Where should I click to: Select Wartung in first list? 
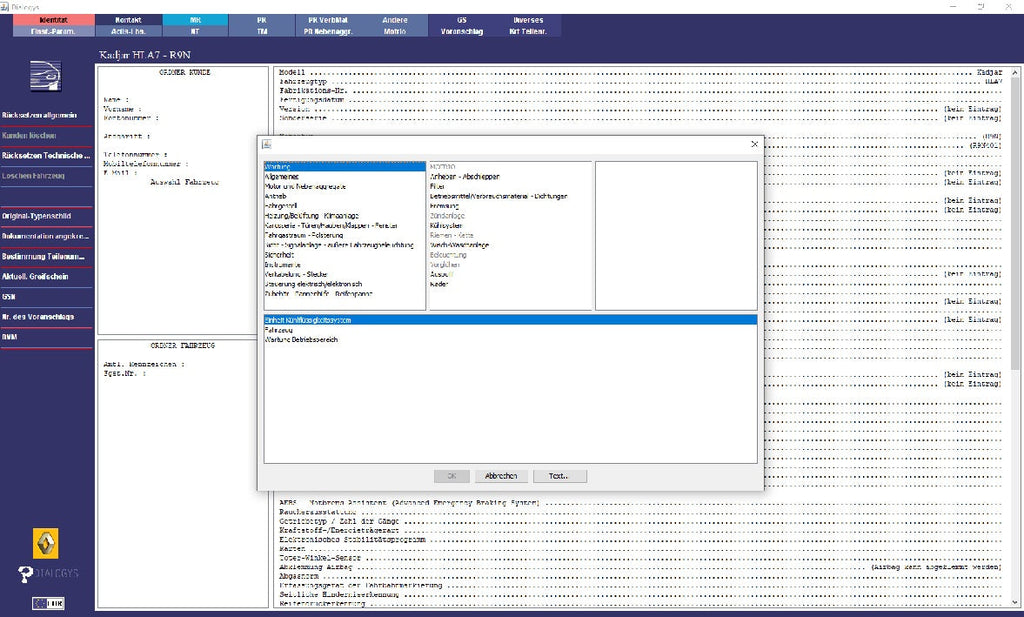pyautogui.click(x=344, y=166)
